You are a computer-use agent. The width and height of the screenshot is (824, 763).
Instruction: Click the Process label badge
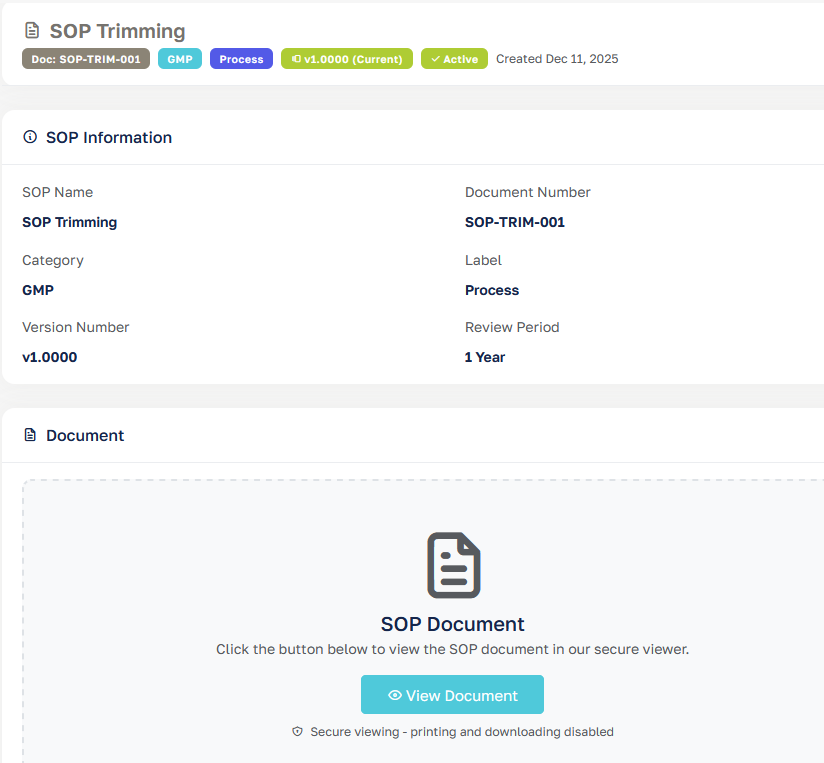coord(241,59)
